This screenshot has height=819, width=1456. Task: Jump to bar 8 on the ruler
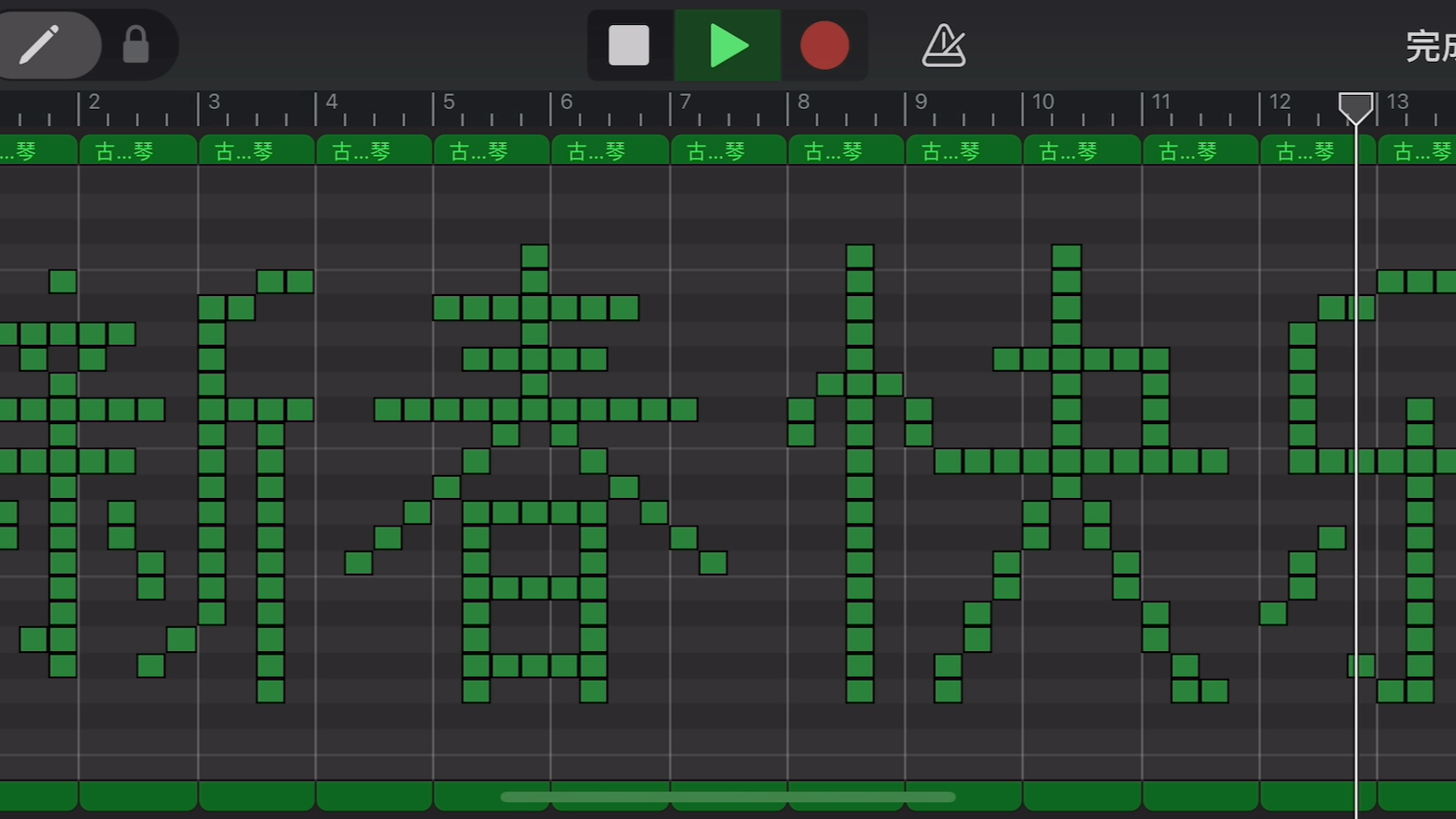(x=803, y=101)
